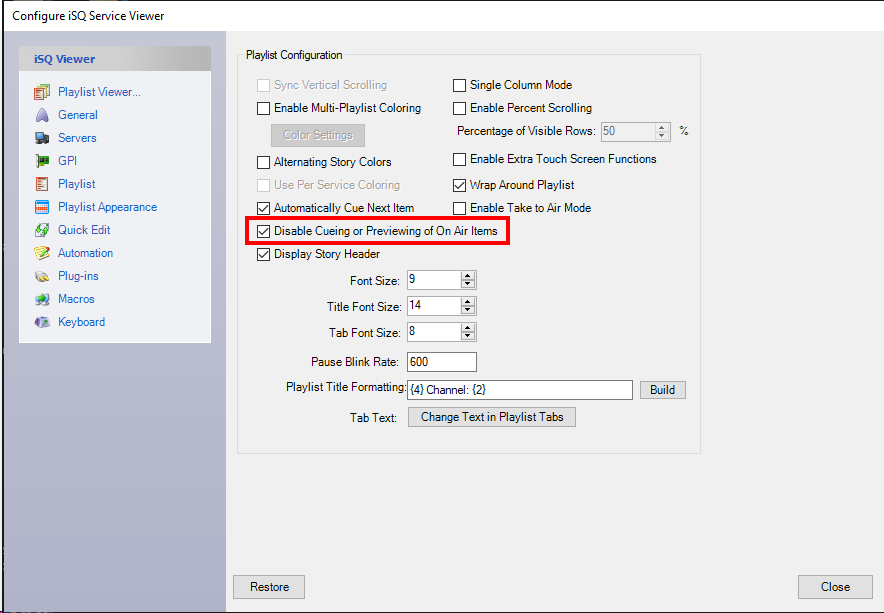The height and width of the screenshot is (613, 884).
Task: Uncheck Wrap Around Playlist
Action: tap(460, 185)
